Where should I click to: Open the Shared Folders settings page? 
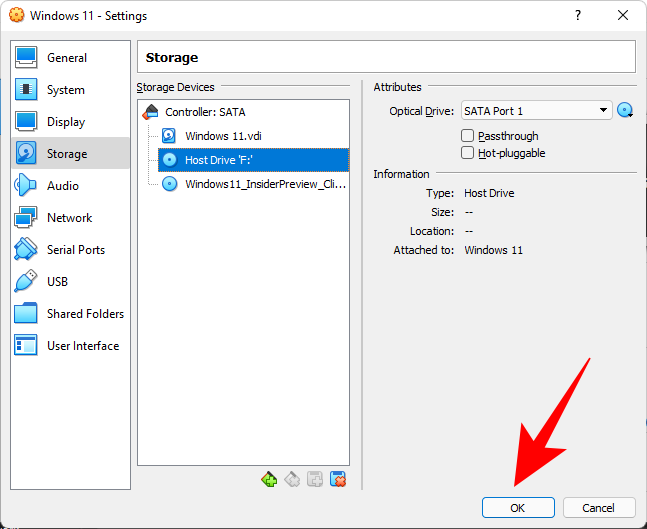click(x=85, y=314)
